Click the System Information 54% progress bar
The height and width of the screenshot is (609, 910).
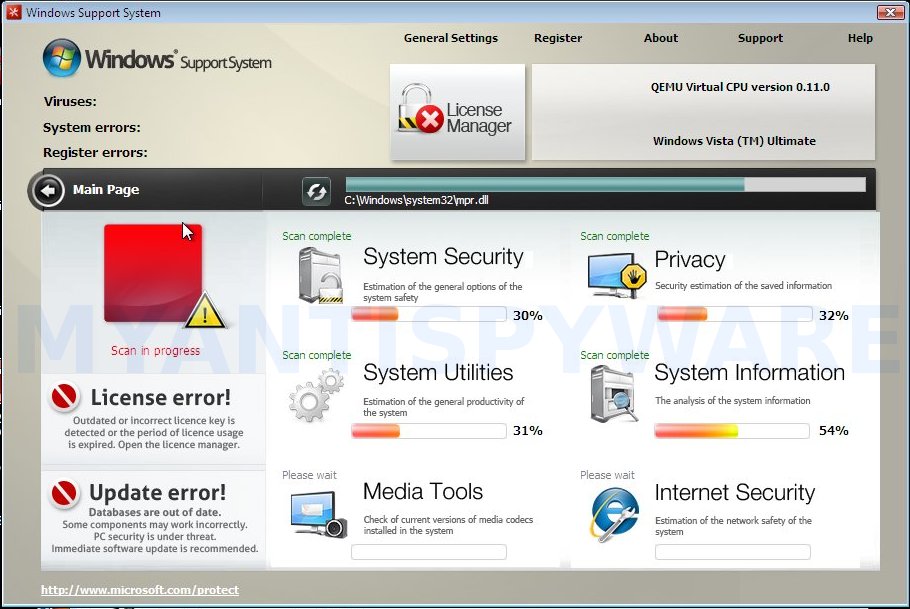(x=732, y=431)
